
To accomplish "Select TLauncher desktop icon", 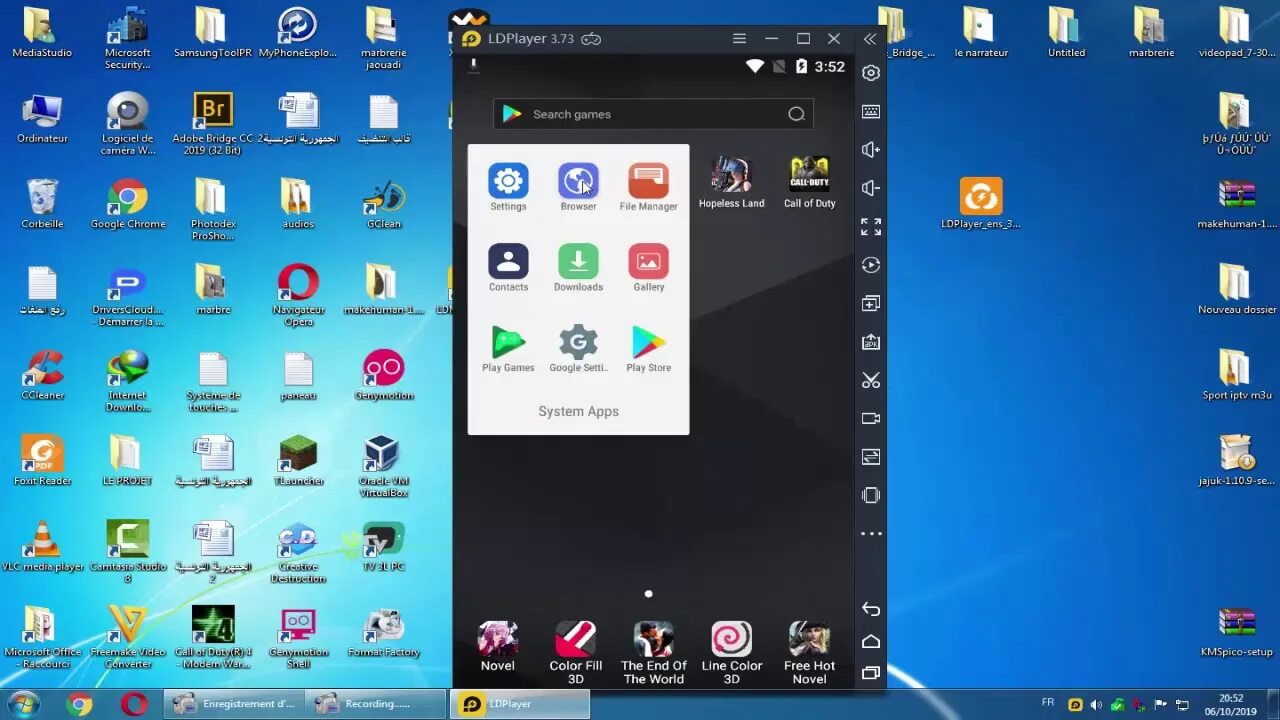I will pyautogui.click(x=298, y=460).
